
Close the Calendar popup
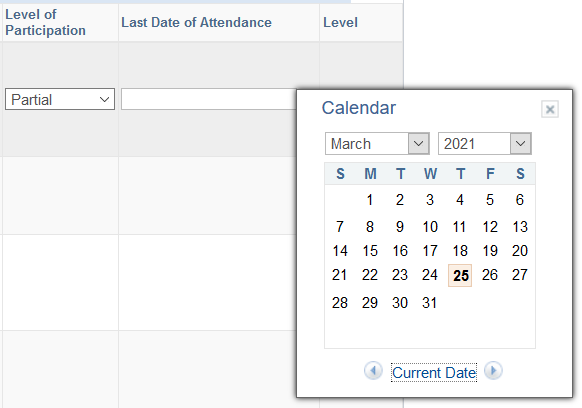pos(550,109)
